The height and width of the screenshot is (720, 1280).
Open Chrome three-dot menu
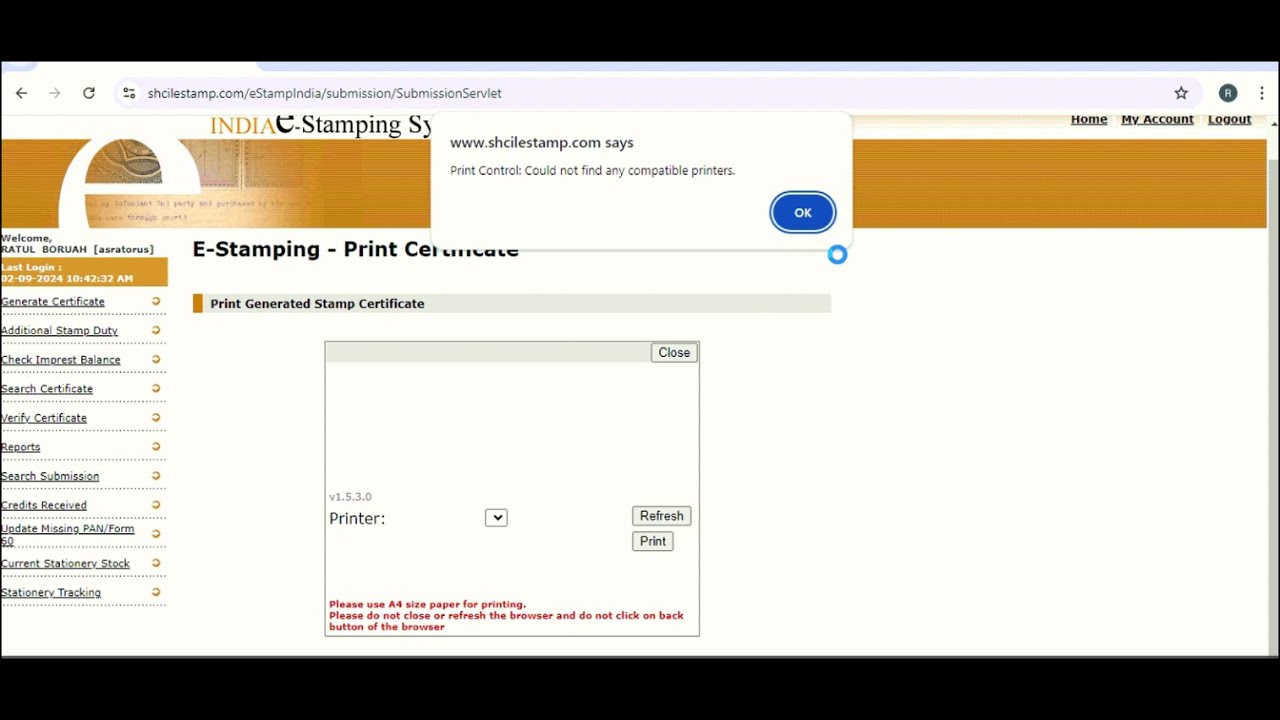coord(1262,93)
